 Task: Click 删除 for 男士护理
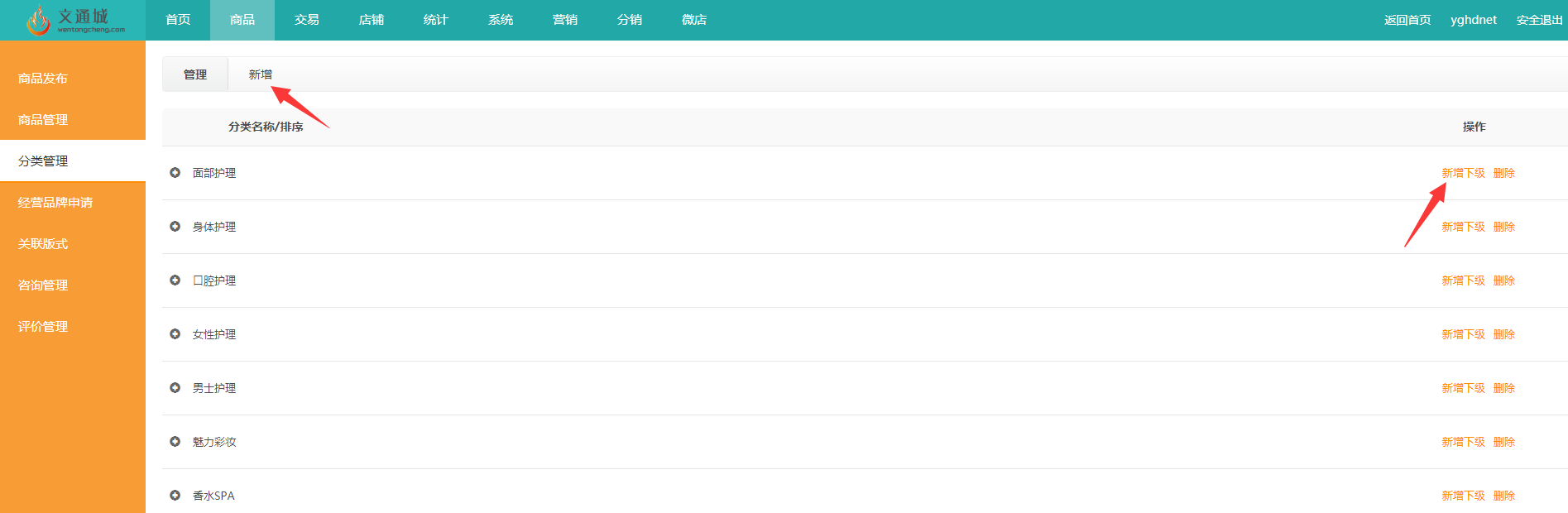coord(1504,388)
